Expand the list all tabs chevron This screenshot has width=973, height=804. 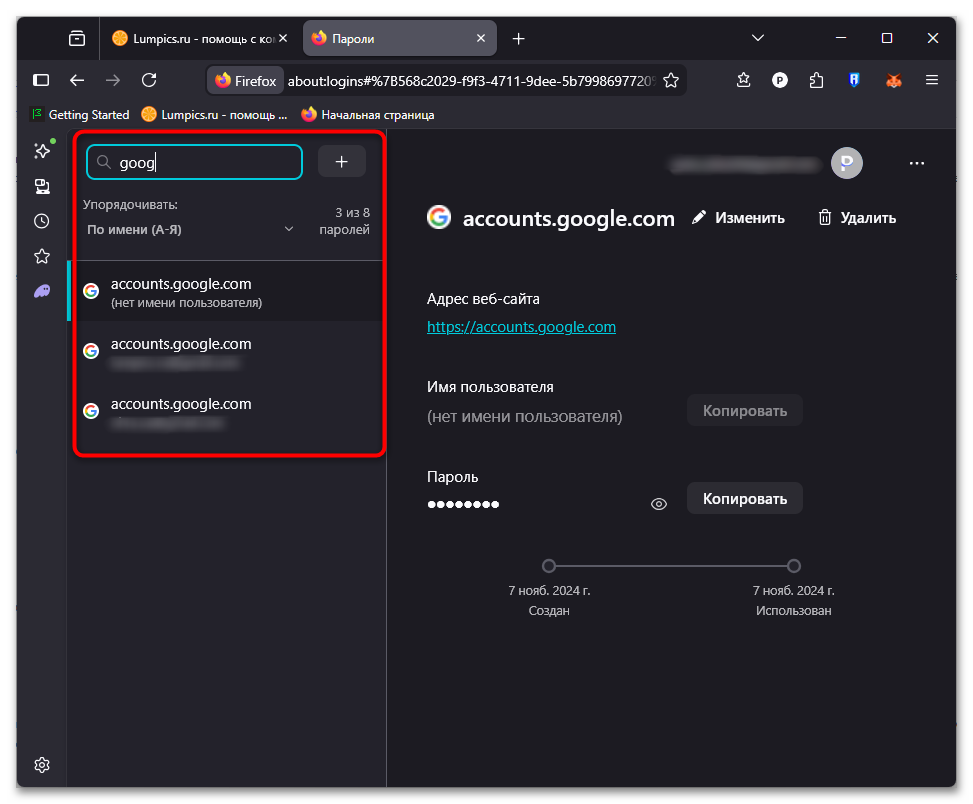click(758, 38)
